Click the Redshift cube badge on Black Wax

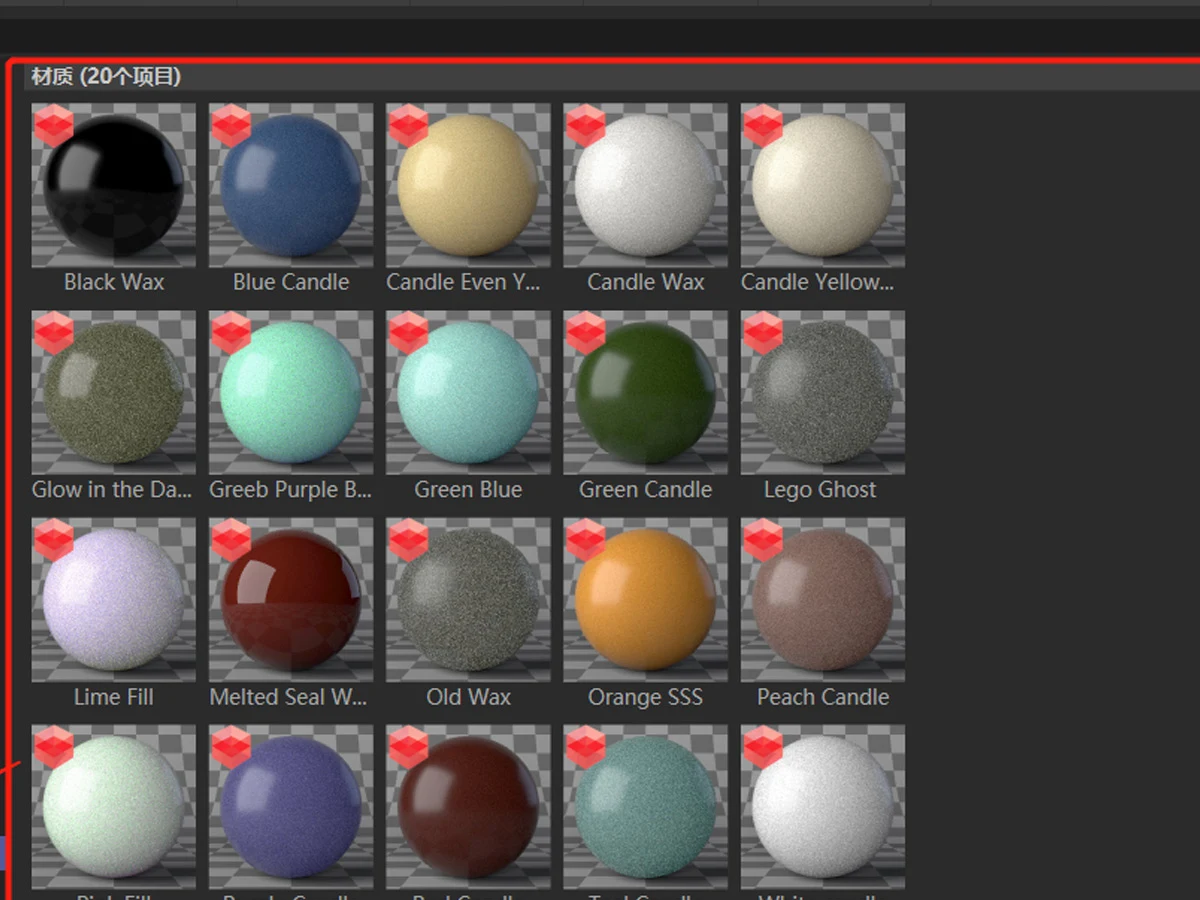click(x=54, y=126)
